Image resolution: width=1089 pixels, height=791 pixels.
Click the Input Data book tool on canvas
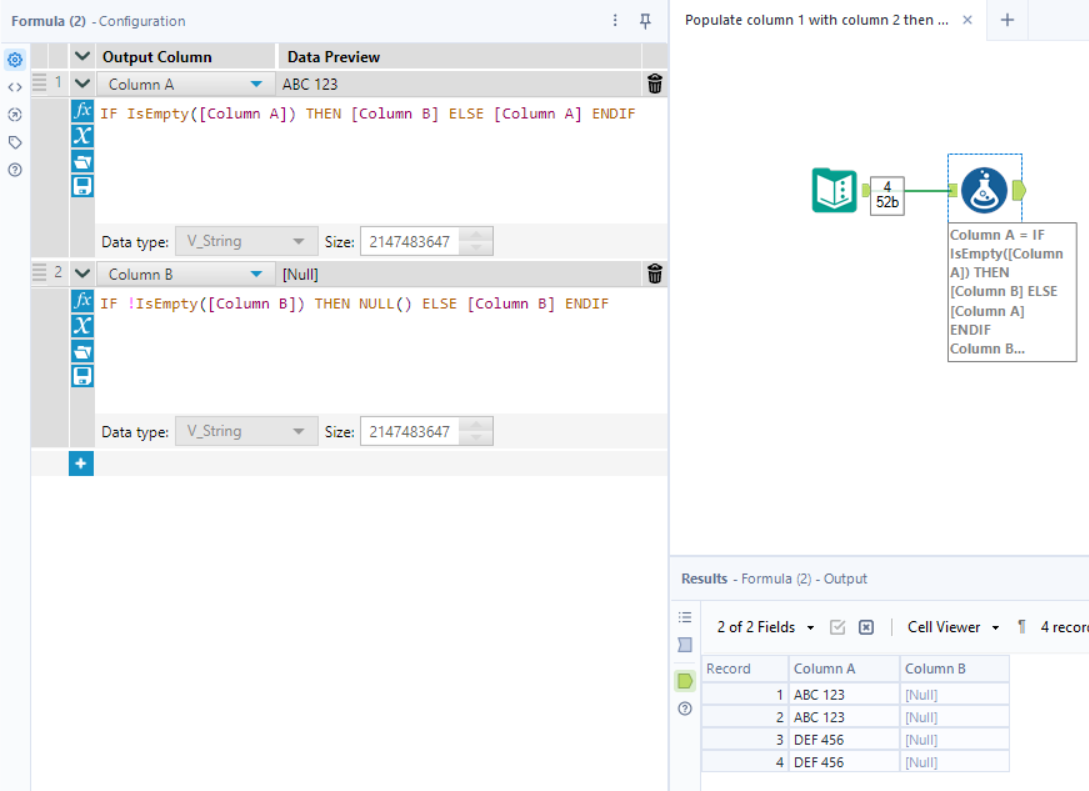pyautogui.click(x=833, y=190)
